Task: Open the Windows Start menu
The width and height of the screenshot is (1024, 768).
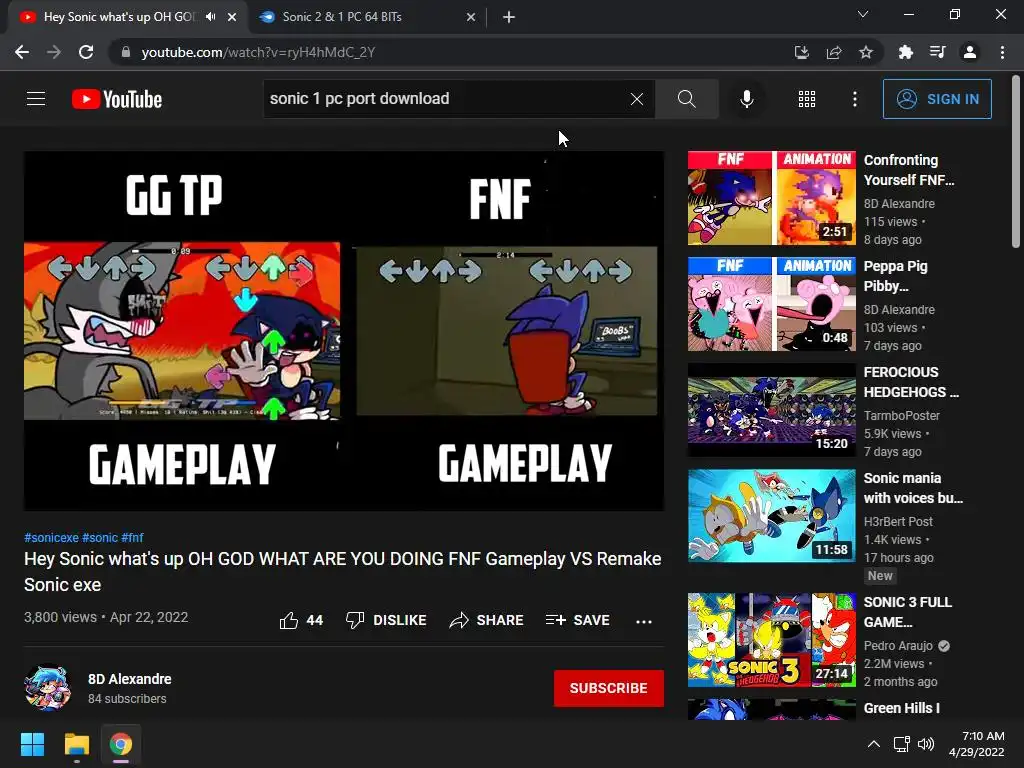Action: [x=33, y=744]
